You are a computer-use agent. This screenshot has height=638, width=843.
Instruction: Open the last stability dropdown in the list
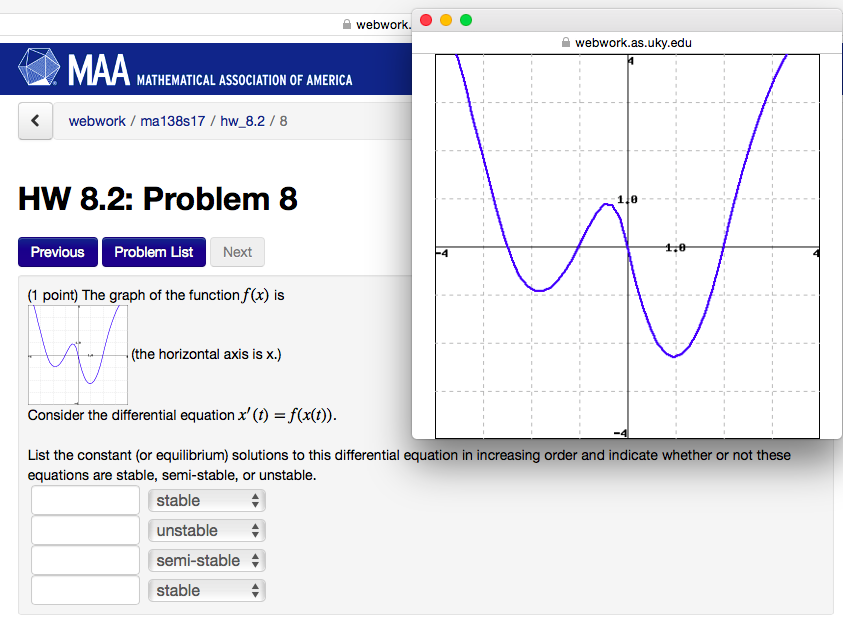click(x=206, y=590)
